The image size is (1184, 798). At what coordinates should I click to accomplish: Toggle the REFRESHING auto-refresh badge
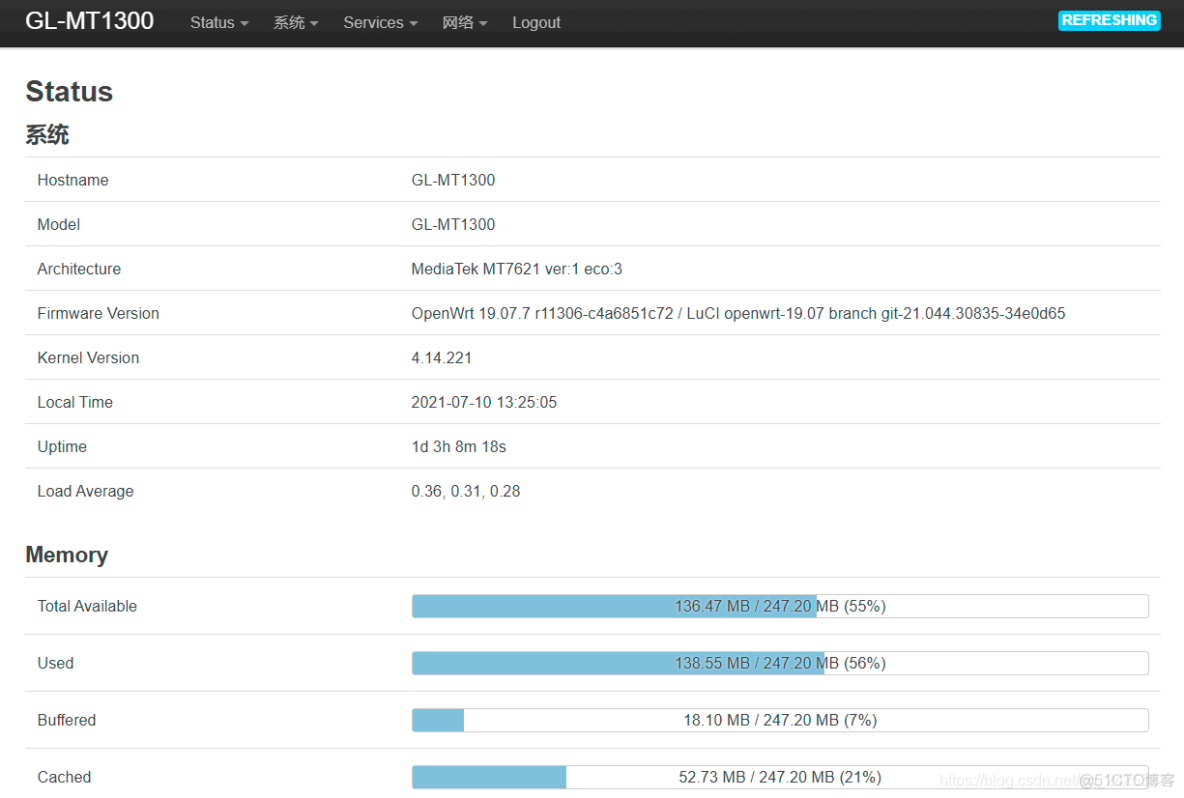click(x=1108, y=20)
